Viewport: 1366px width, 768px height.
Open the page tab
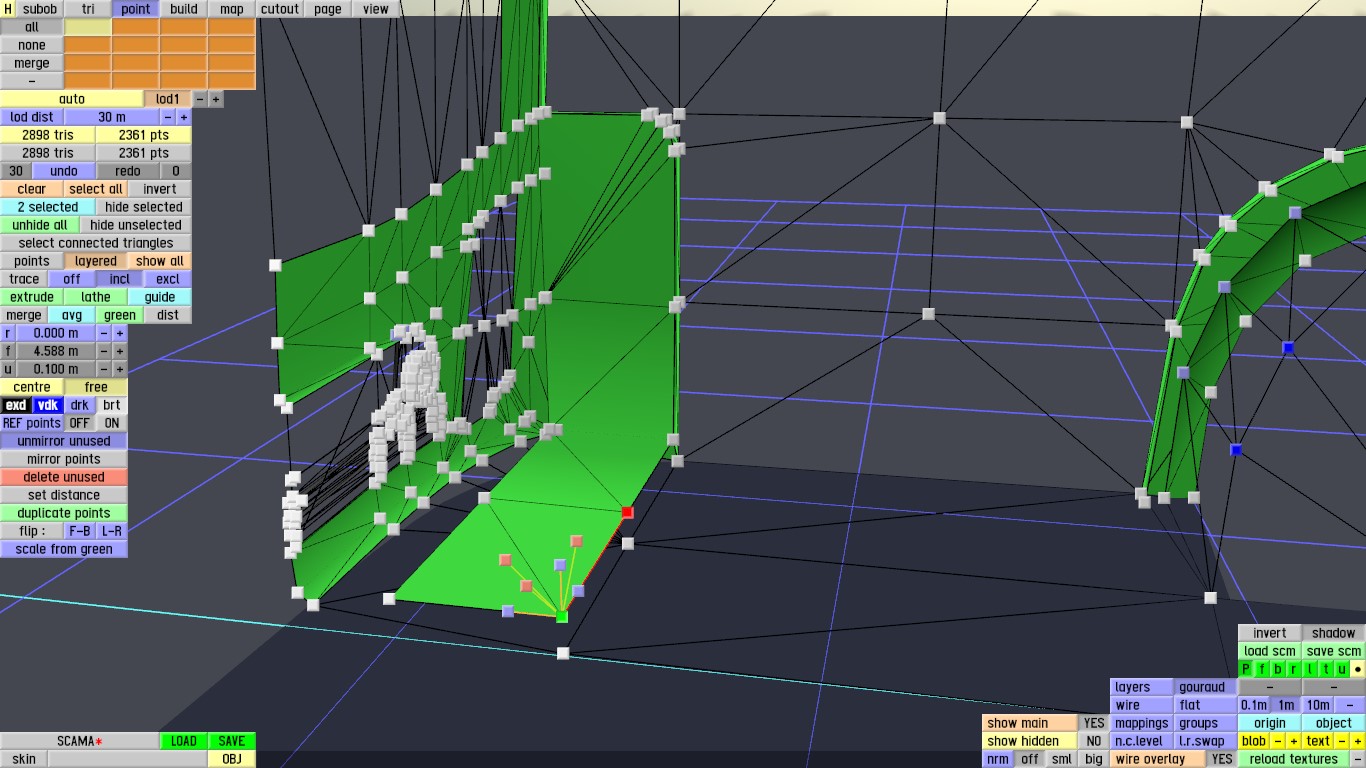[x=328, y=9]
